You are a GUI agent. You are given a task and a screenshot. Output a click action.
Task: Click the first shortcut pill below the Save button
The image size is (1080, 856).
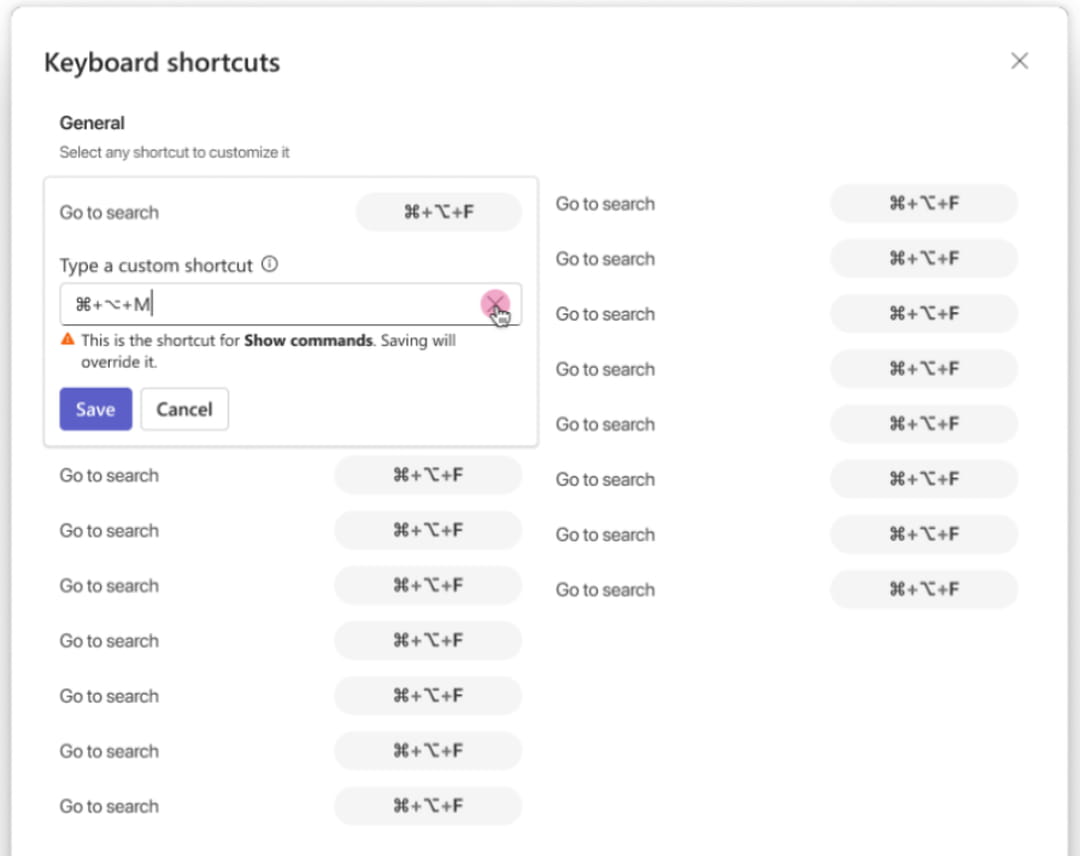(x=428, y=475)
